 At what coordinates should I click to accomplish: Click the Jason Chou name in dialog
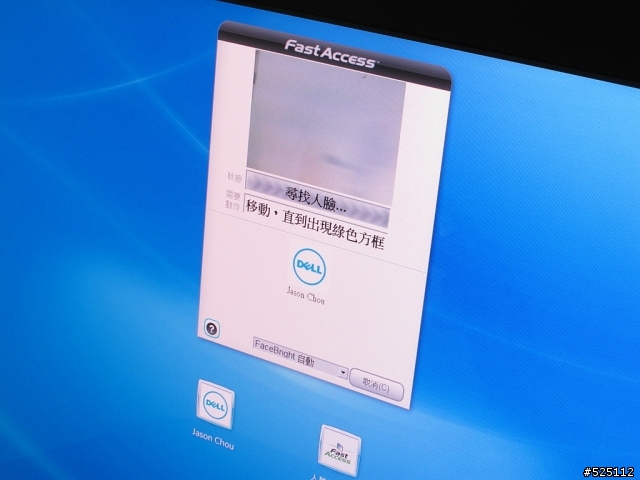tap(306, 295)
